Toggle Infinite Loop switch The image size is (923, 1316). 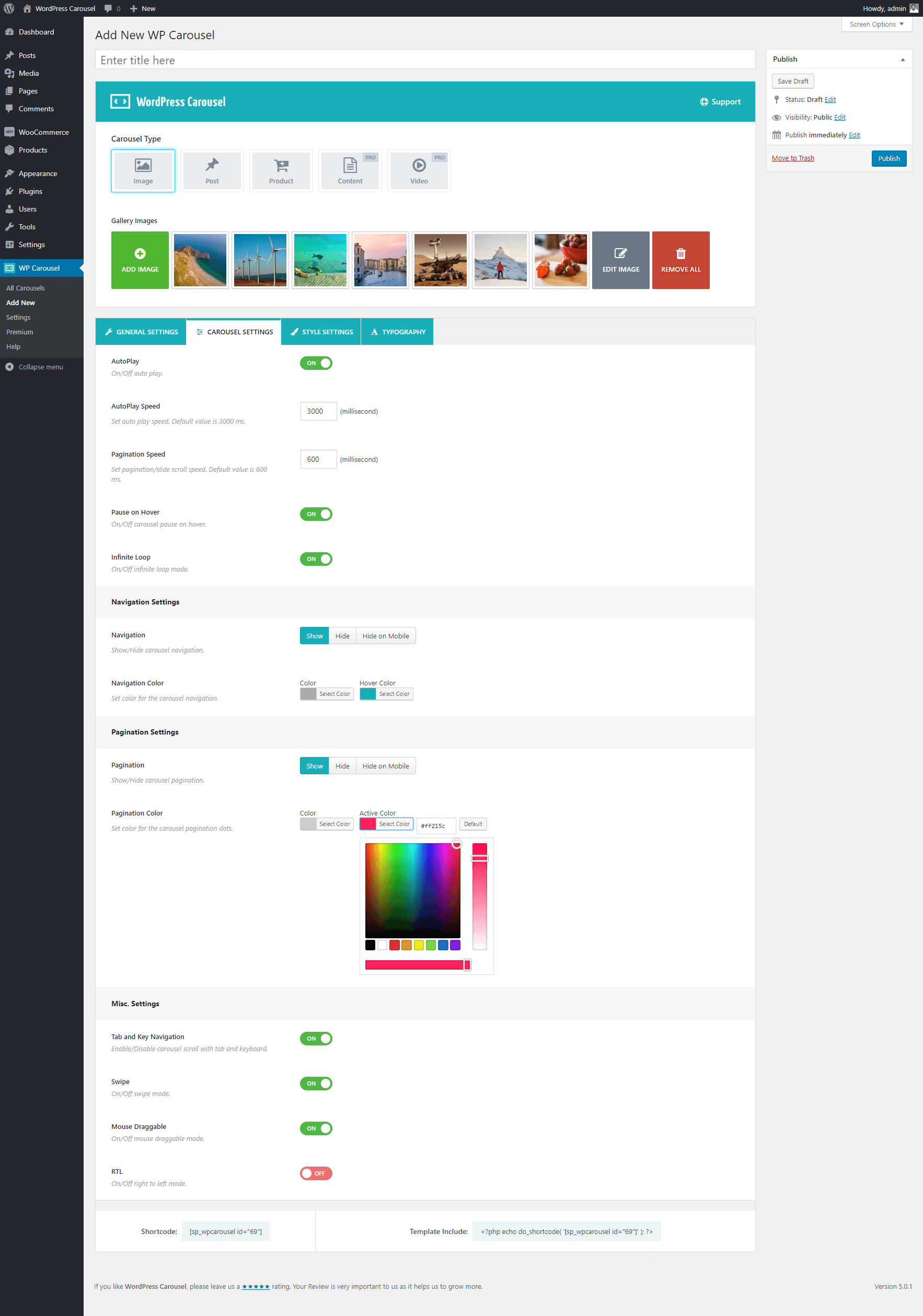click(x=316, y=559)
